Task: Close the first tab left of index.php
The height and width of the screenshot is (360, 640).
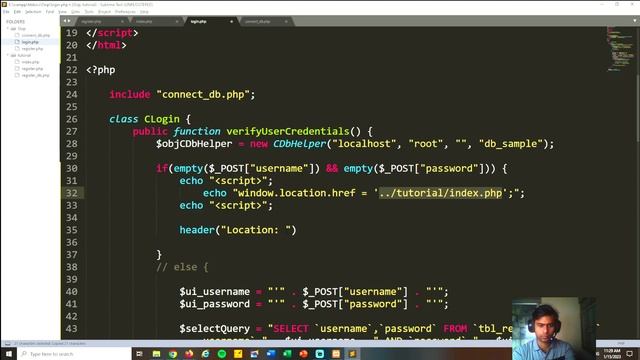Action: [x=122, y=22]
